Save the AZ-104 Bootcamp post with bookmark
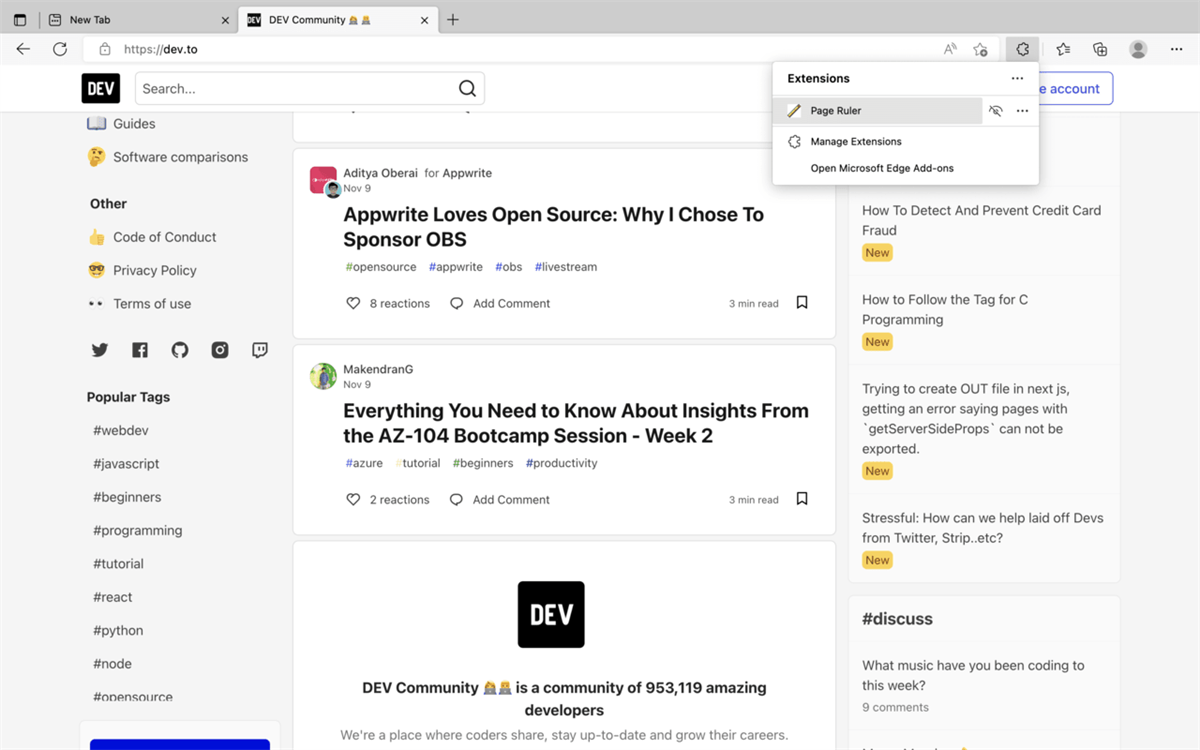 pos(802,499)
